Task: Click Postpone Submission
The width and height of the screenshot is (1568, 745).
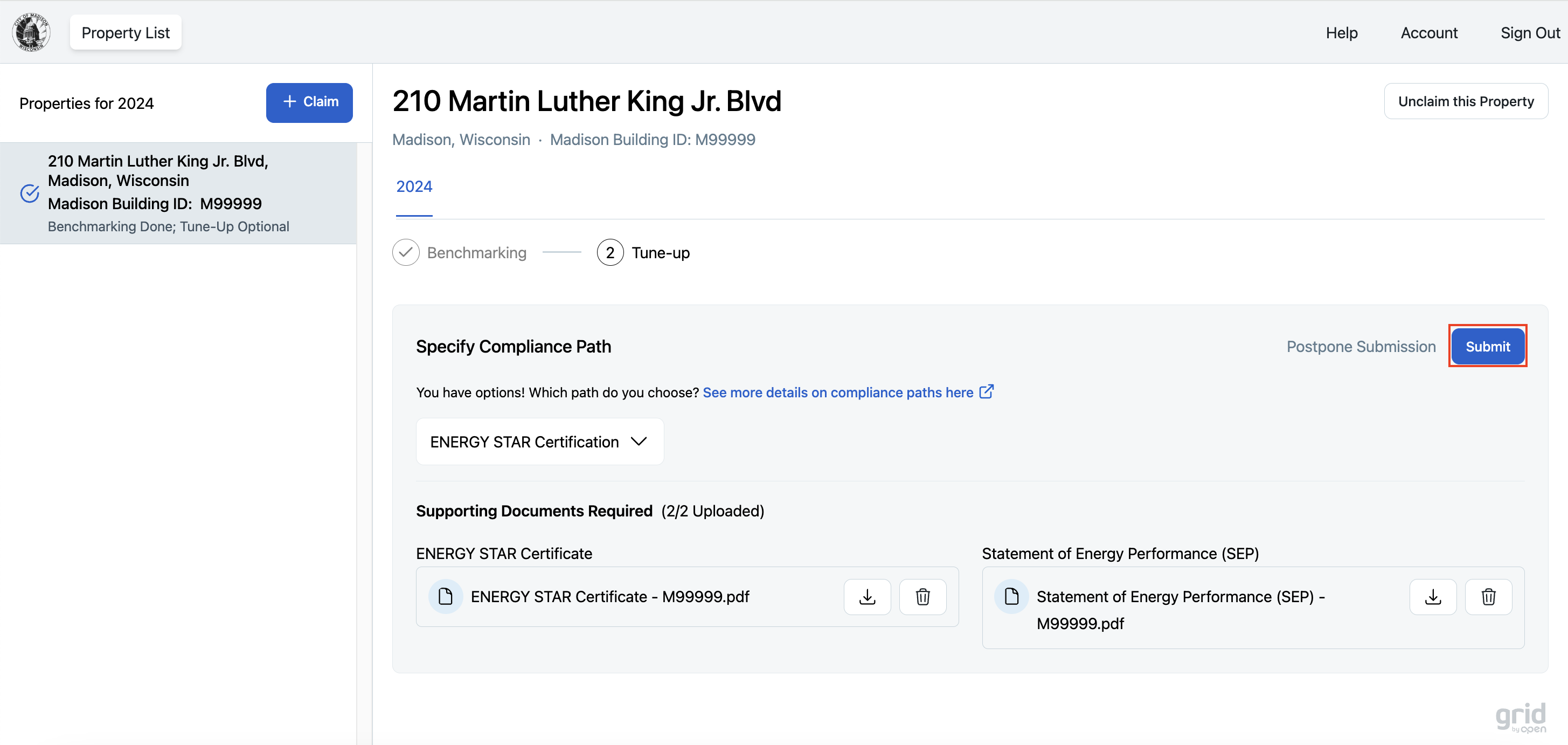Action: [x=1361, y=346]
